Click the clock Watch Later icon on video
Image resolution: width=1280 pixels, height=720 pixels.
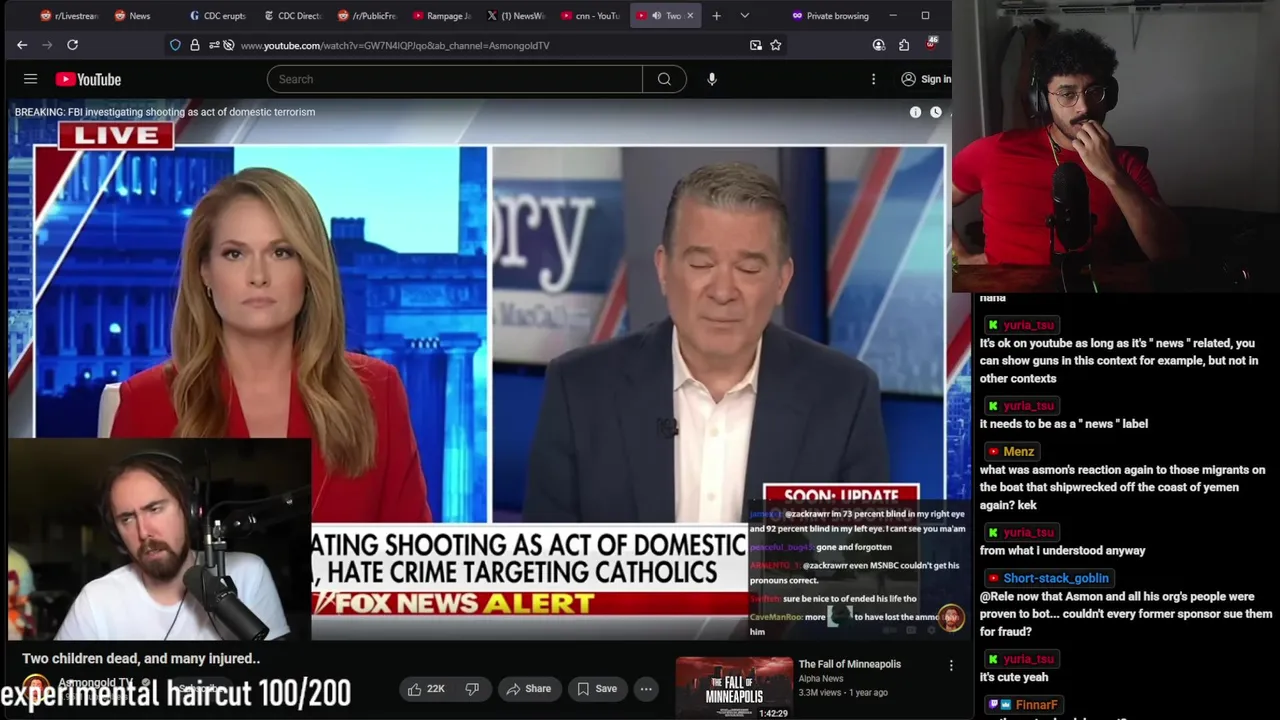(x=936, y=112)
